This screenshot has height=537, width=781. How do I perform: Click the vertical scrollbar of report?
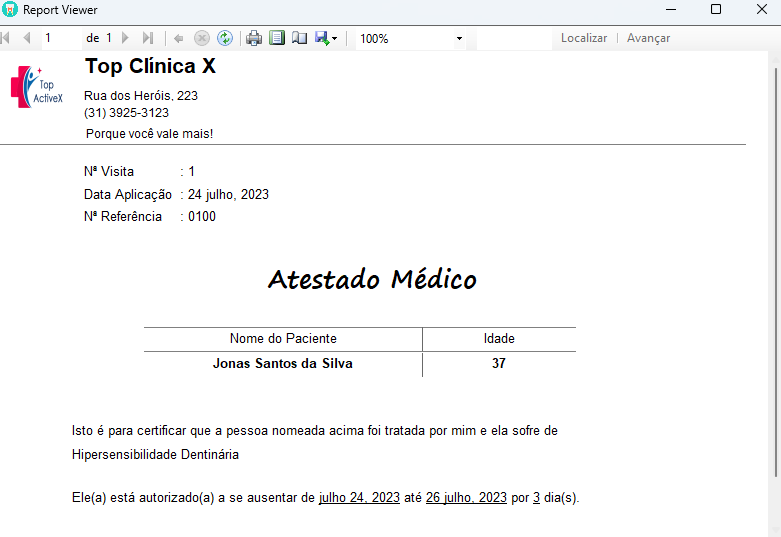[x=775, y=273]
